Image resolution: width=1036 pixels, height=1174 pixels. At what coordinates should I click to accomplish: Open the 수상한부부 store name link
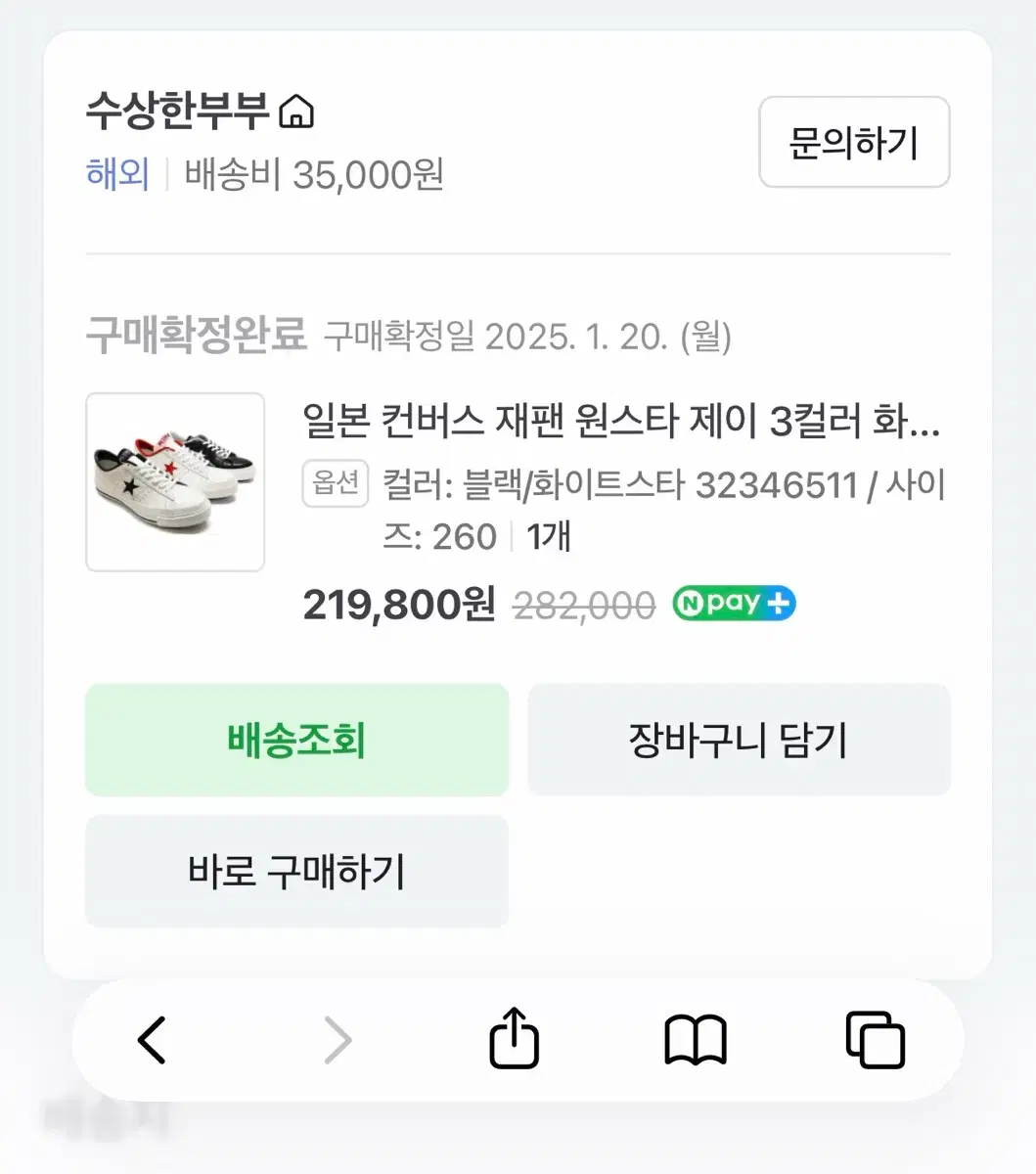click(177, 112)
